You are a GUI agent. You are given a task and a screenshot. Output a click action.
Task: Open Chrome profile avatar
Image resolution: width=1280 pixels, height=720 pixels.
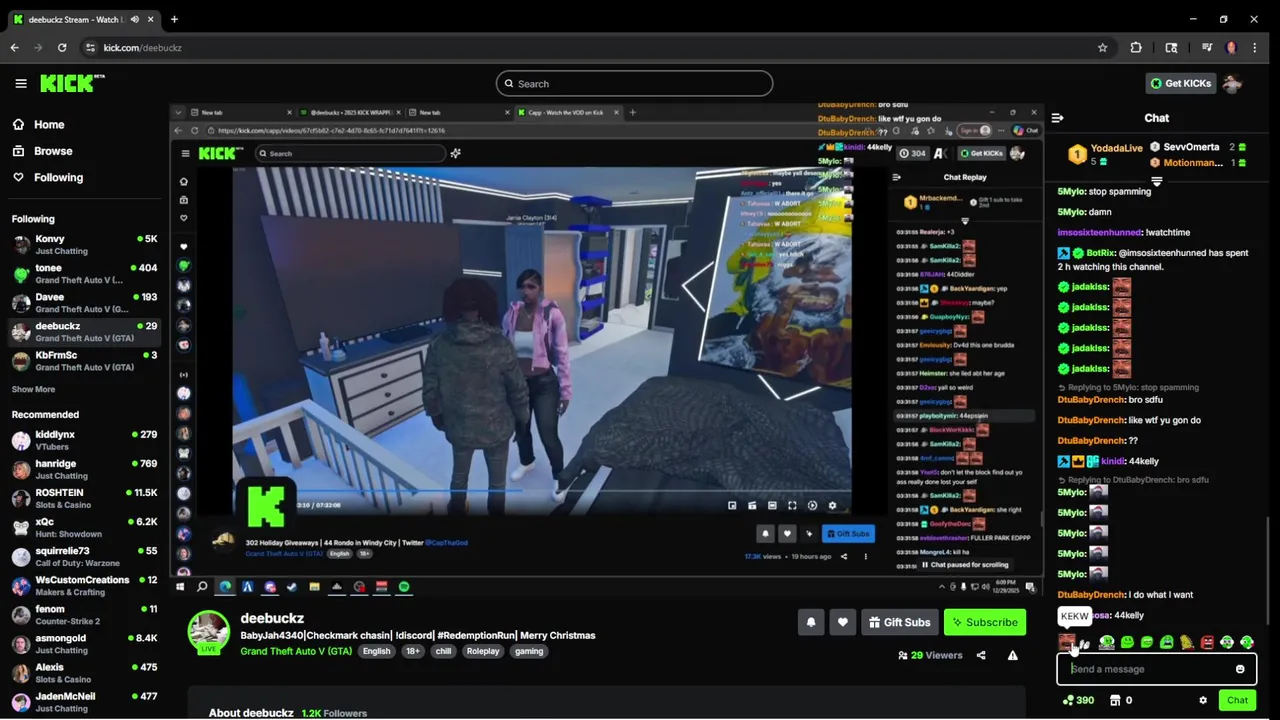(x=1231, y=48)
